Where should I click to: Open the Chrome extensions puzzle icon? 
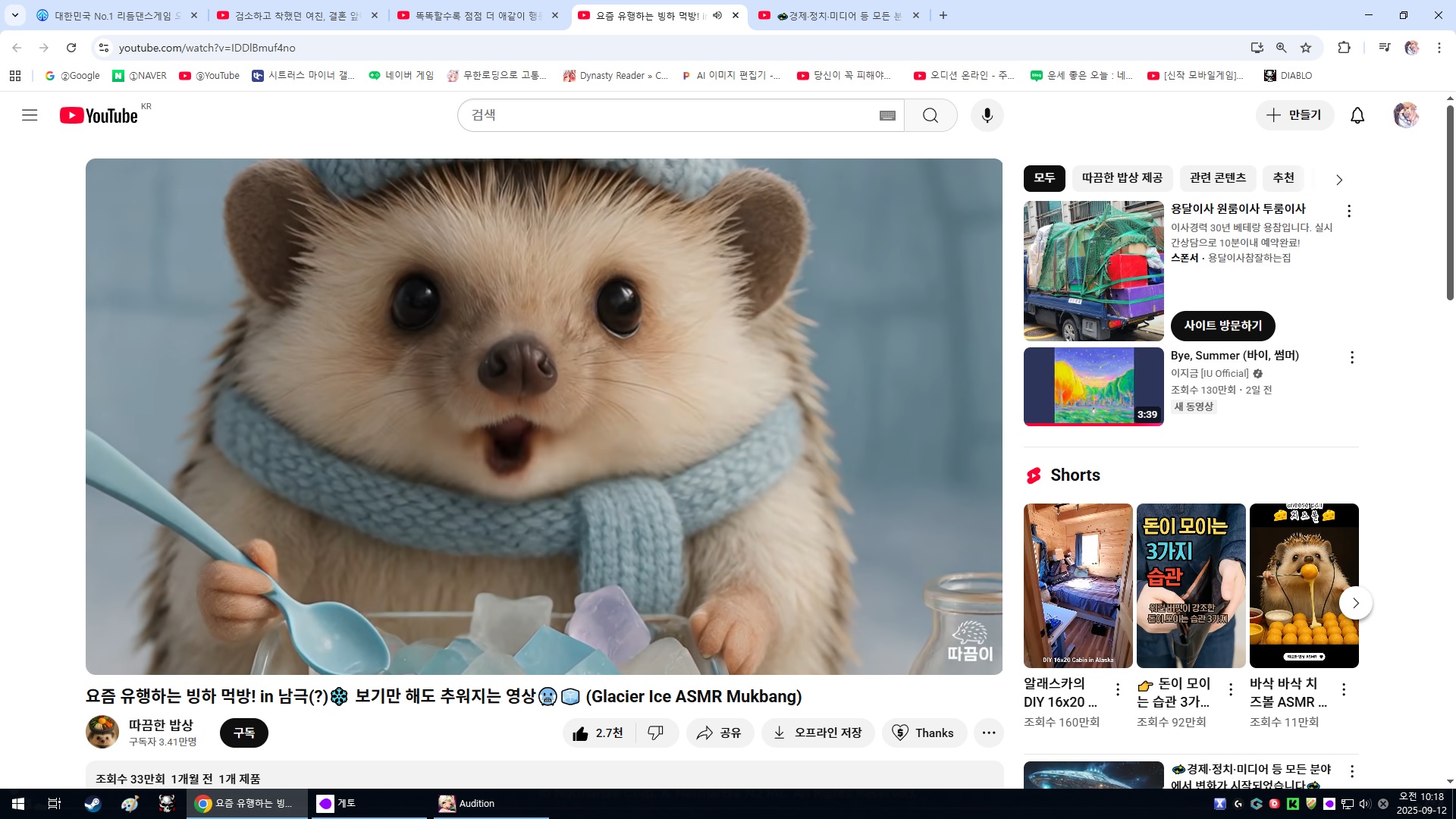click(1344, 48)
